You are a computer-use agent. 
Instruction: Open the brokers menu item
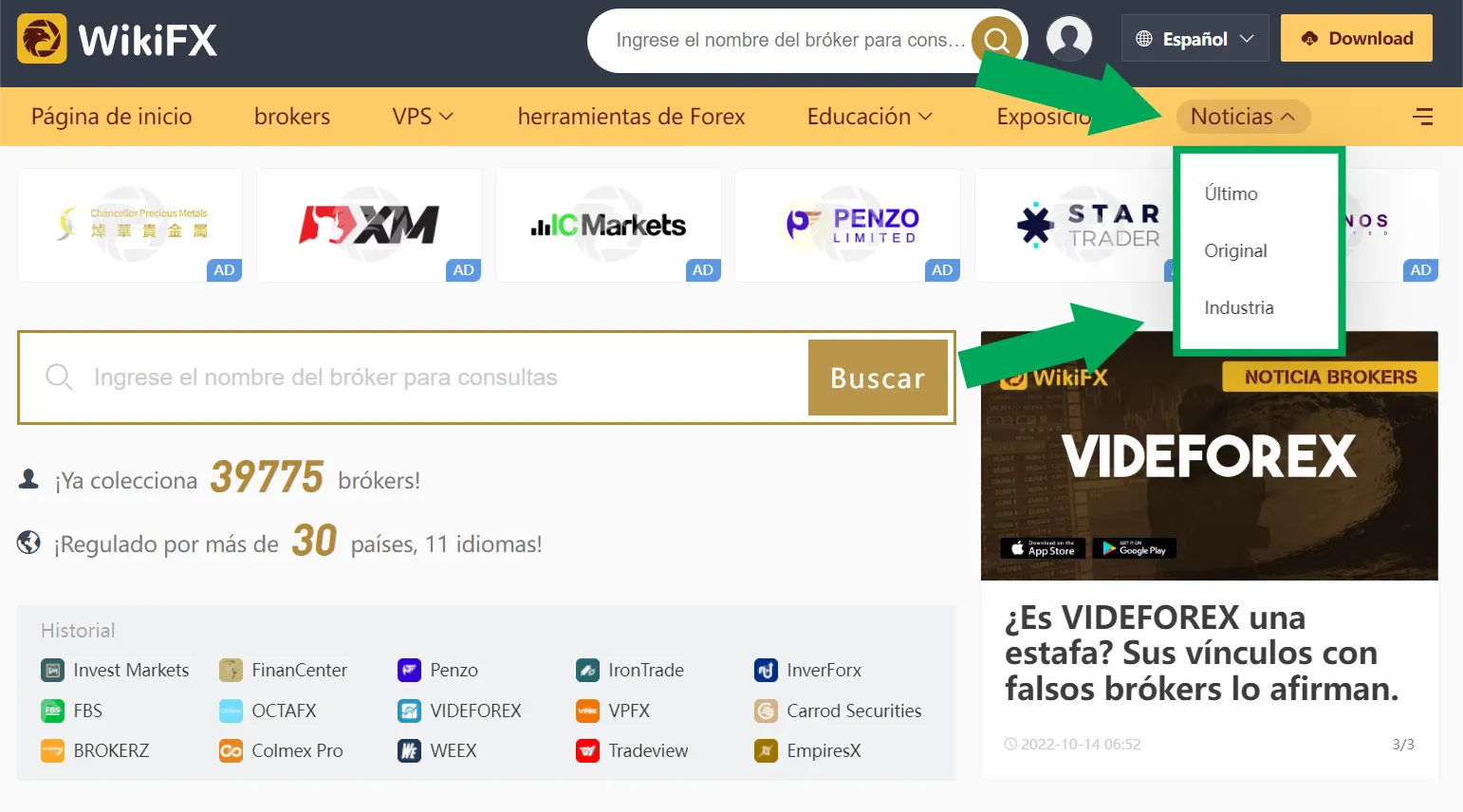(x=292, y=117)
